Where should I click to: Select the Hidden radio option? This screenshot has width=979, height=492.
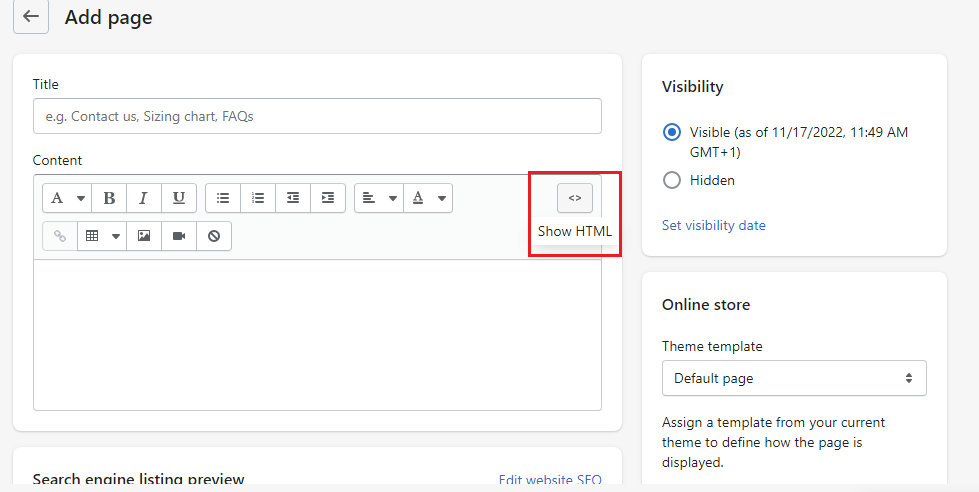pos(672,181)
